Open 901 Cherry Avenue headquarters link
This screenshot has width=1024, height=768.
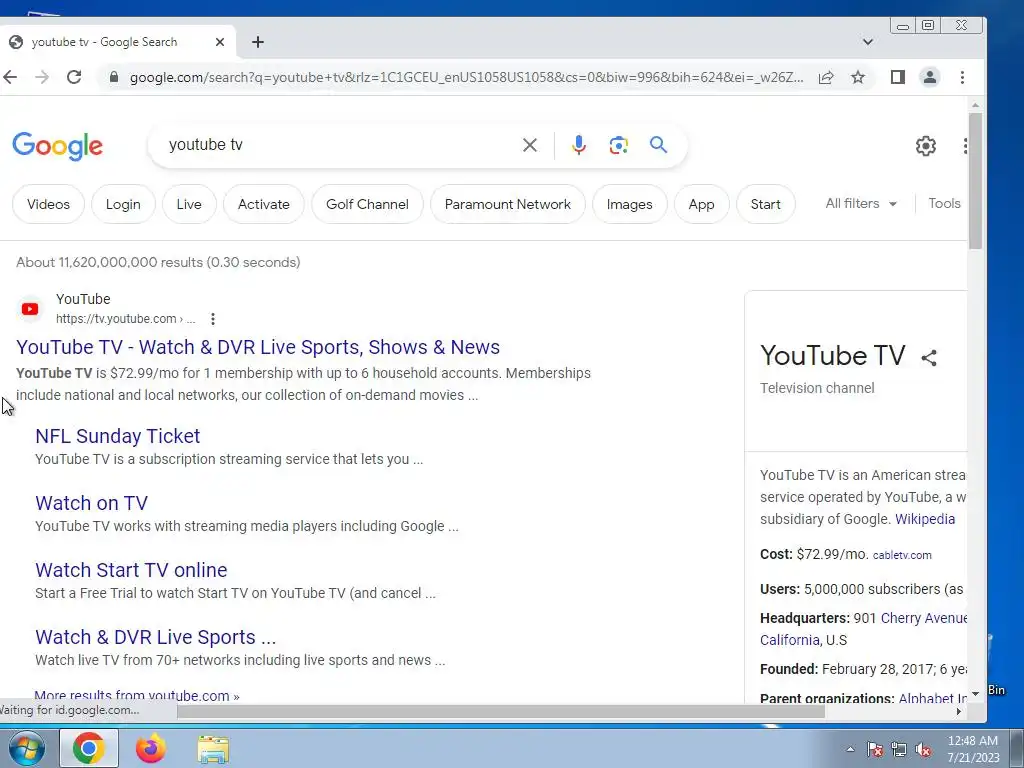923,618
